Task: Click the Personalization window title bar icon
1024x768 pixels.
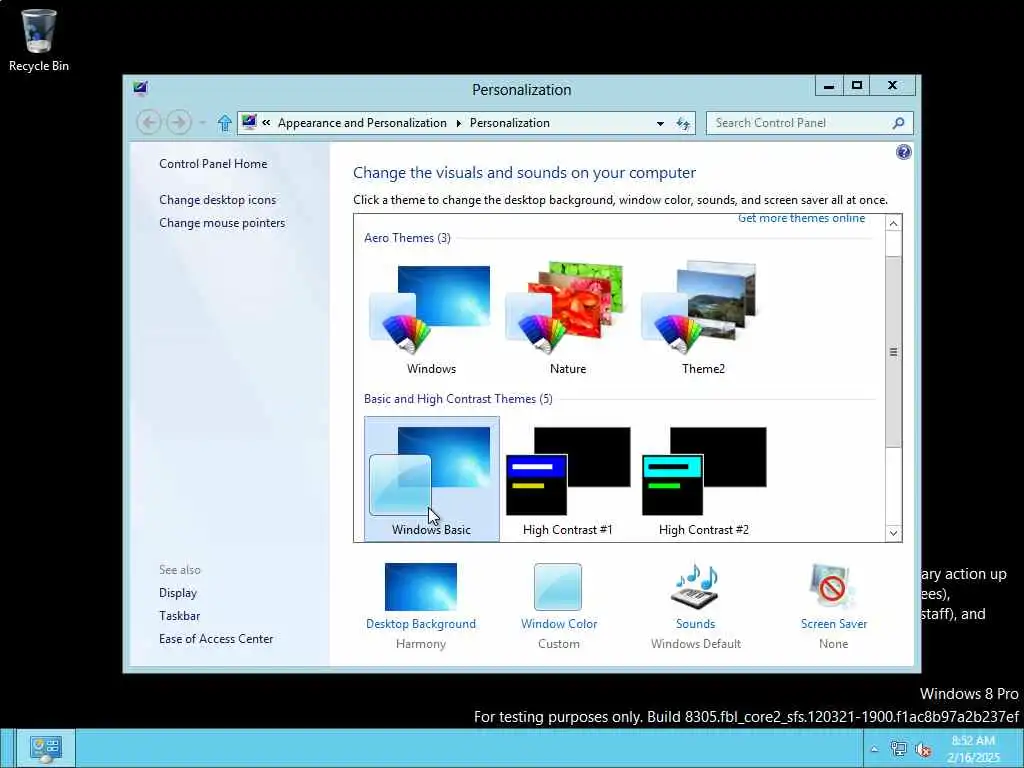Action: click(x=140, y=88)
